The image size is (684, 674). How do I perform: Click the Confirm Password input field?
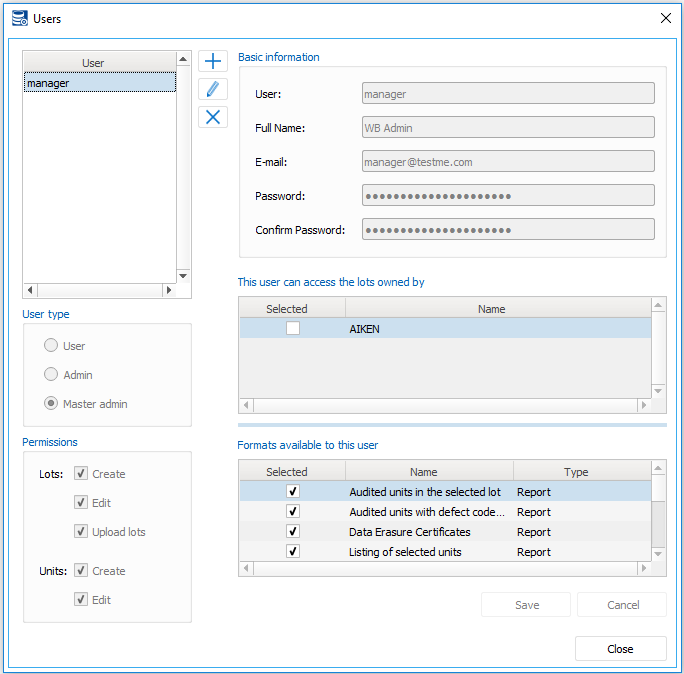point(508,229)
